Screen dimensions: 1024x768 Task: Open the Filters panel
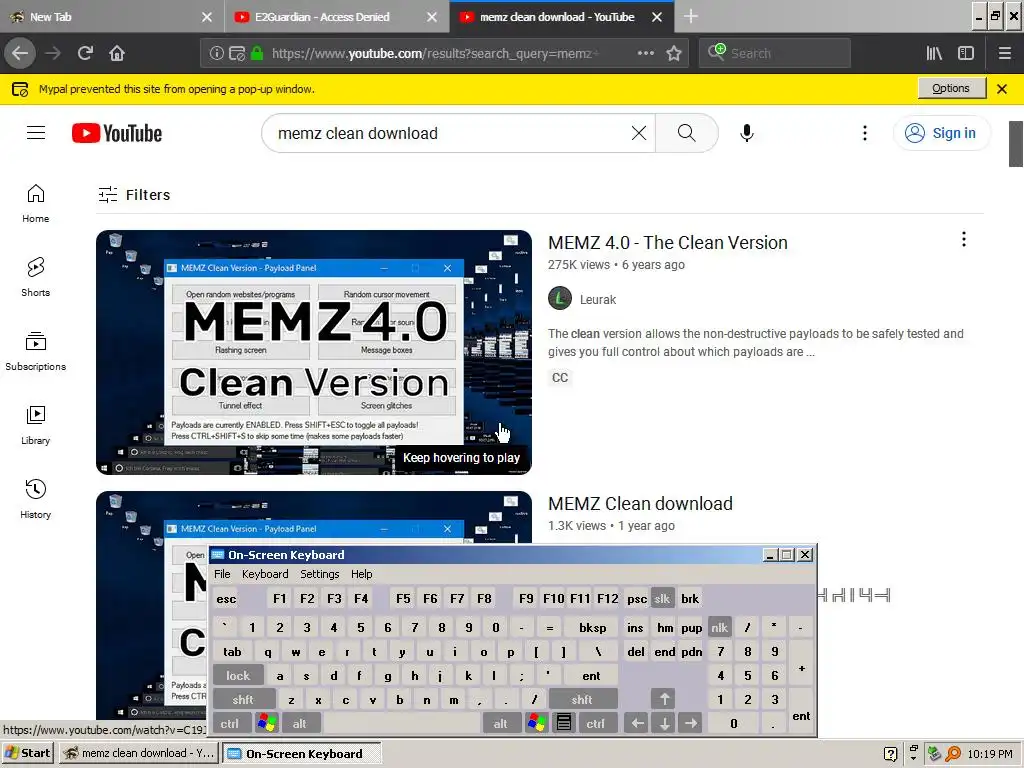(x=135, y=195)
